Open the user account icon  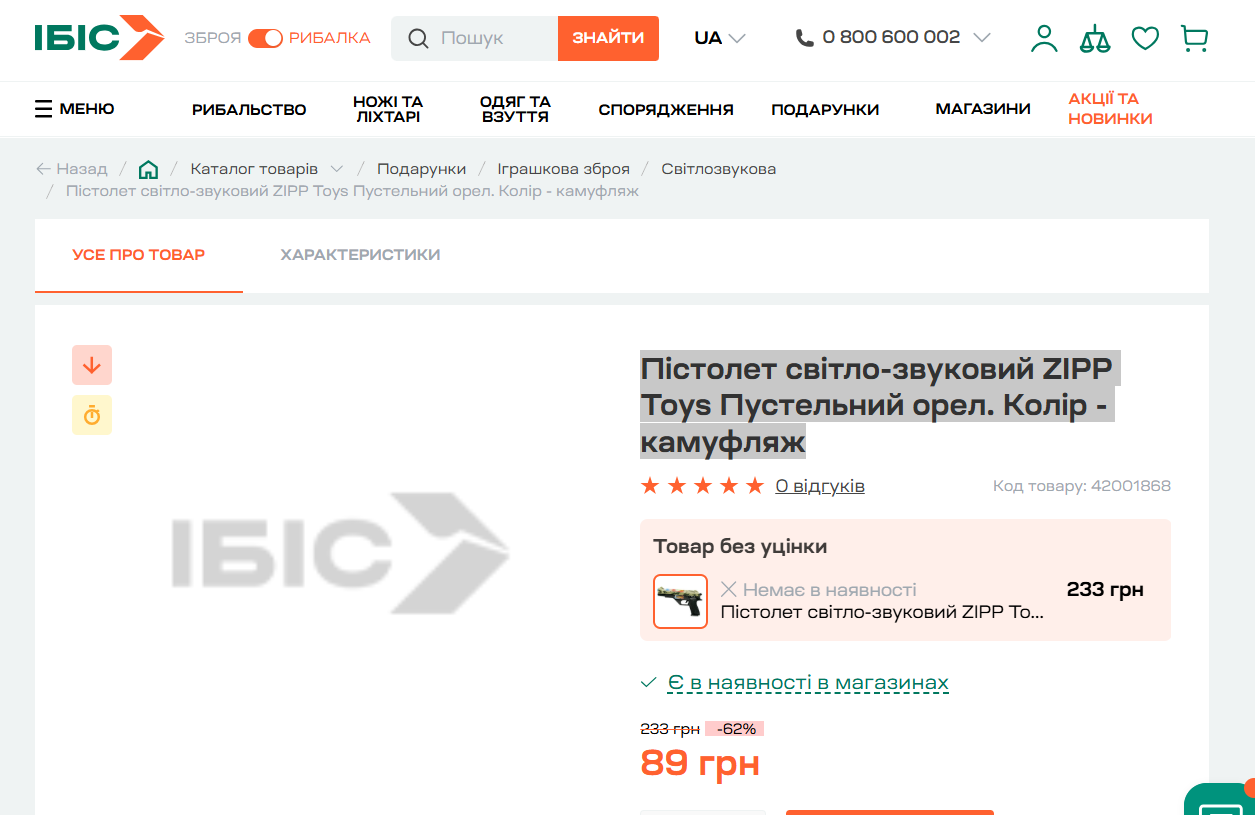pos(1044,38)
